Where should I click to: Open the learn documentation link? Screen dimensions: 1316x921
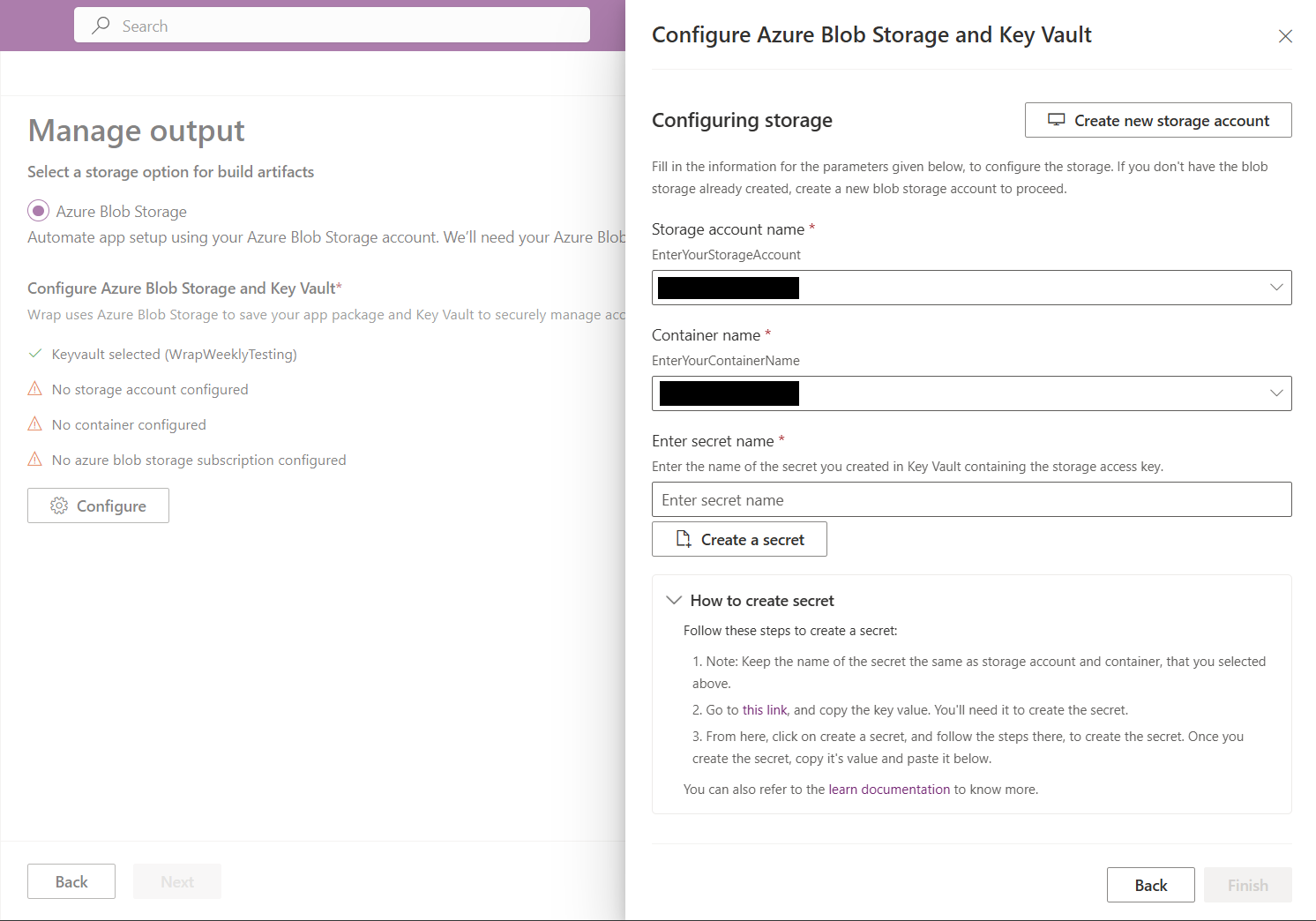889,790
